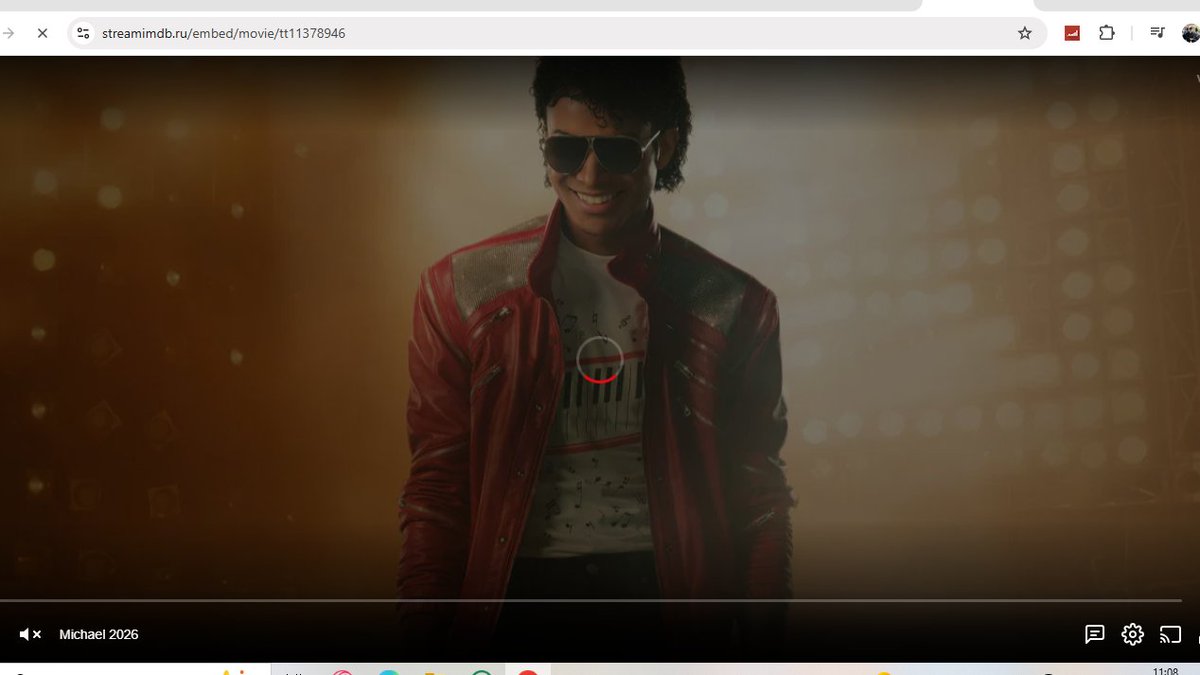Click the Michael 2026 video title

[99, 634]
